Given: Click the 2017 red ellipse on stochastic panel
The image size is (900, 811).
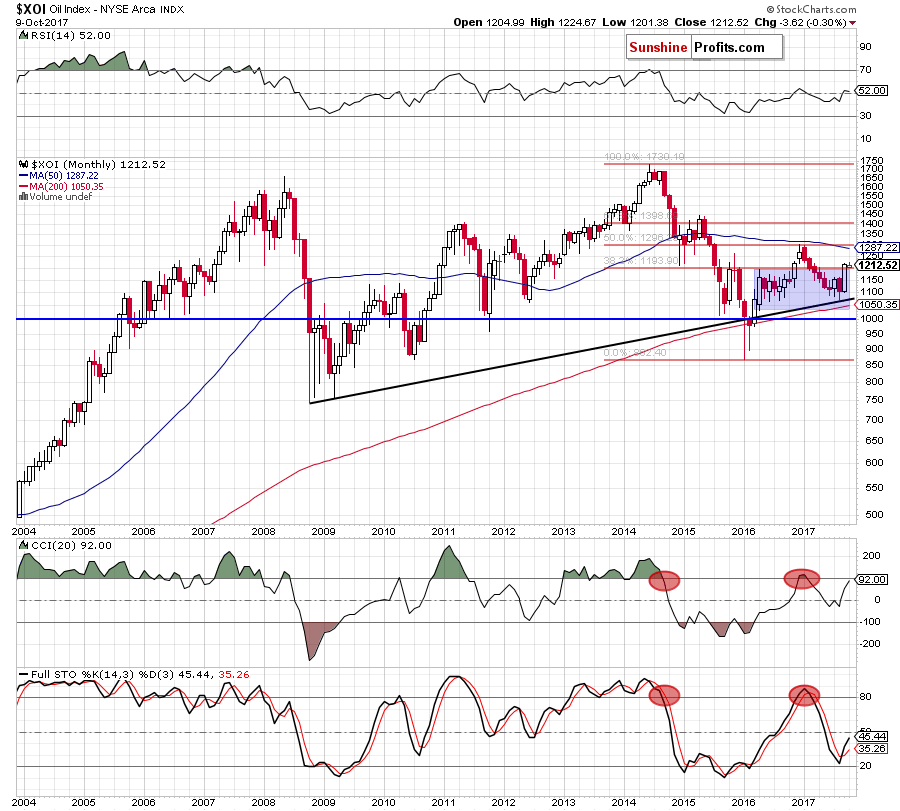Looking at the screenshot, I should point(805,696).
